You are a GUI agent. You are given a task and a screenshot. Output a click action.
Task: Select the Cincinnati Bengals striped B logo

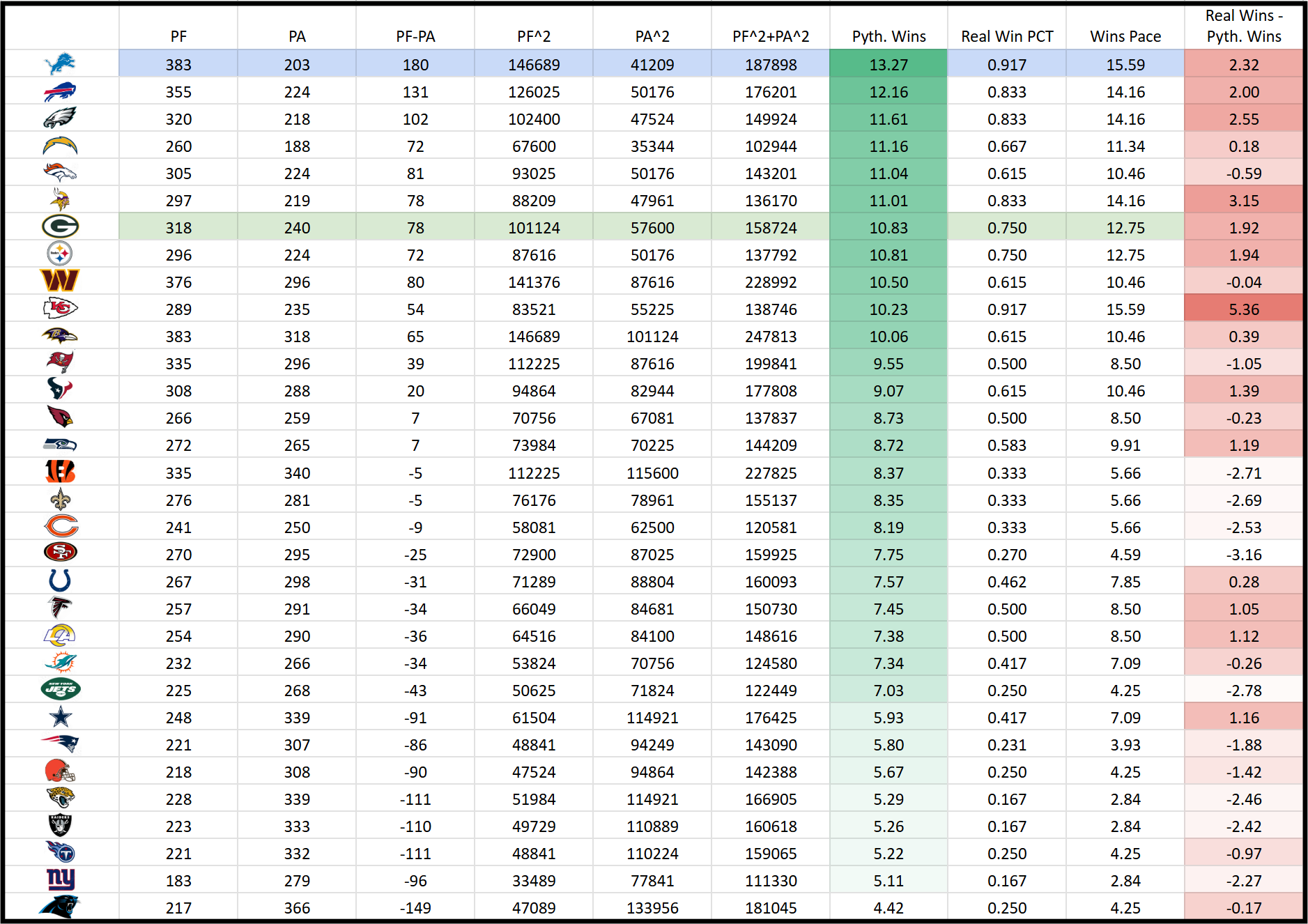[x=60, y=472]
